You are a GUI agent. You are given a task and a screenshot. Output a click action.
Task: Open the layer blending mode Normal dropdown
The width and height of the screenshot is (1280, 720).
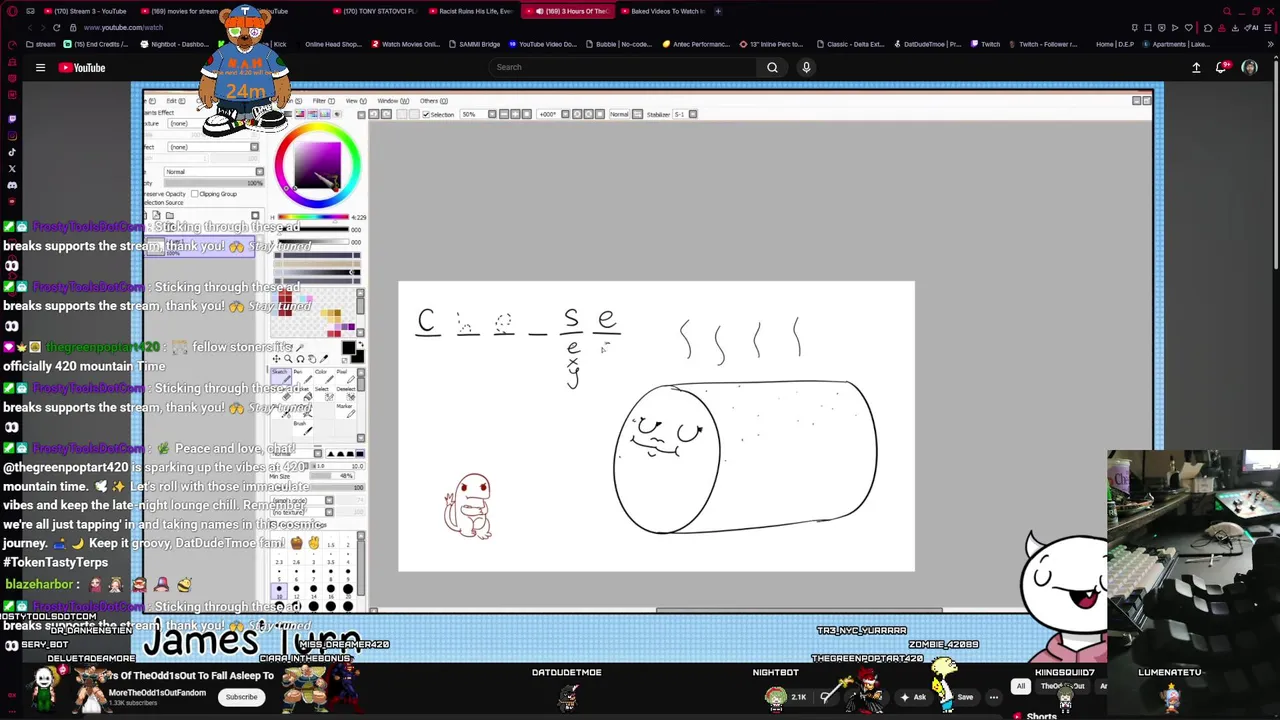click(214, 172)
